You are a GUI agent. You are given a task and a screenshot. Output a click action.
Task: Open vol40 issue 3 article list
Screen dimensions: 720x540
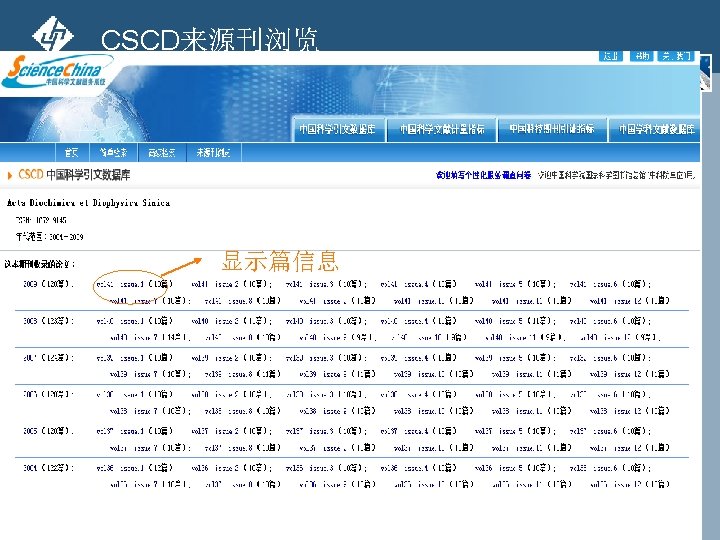tap(326, 321)
